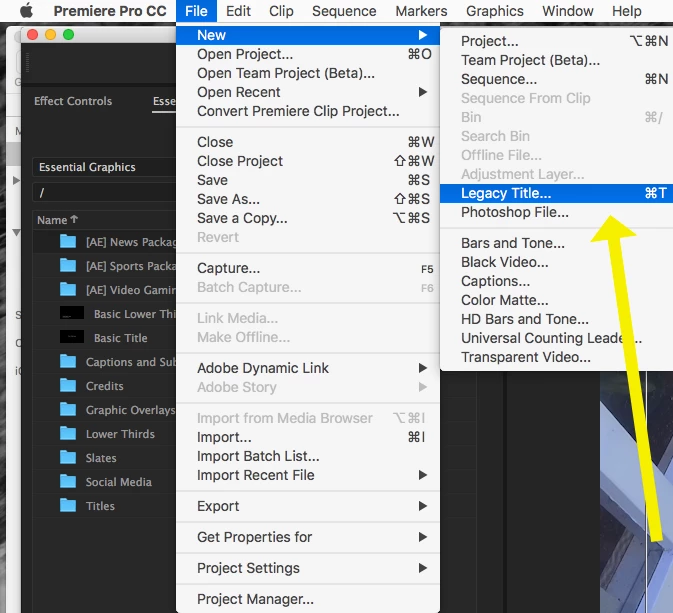Image resolution: width=673 pixels, height=613 pixels.
Task: Open the [AE] Sports Package folder icon
Action: [68, 266]
